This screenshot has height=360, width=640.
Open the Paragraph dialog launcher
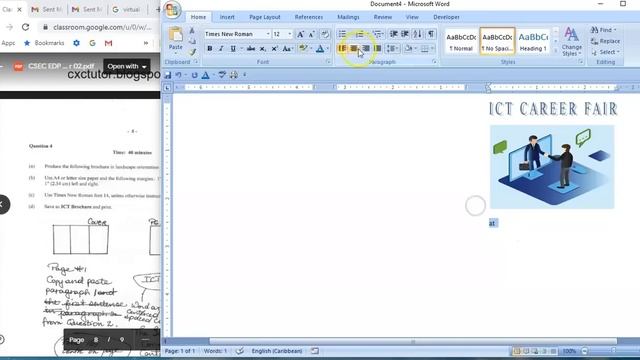coord(434,62)
